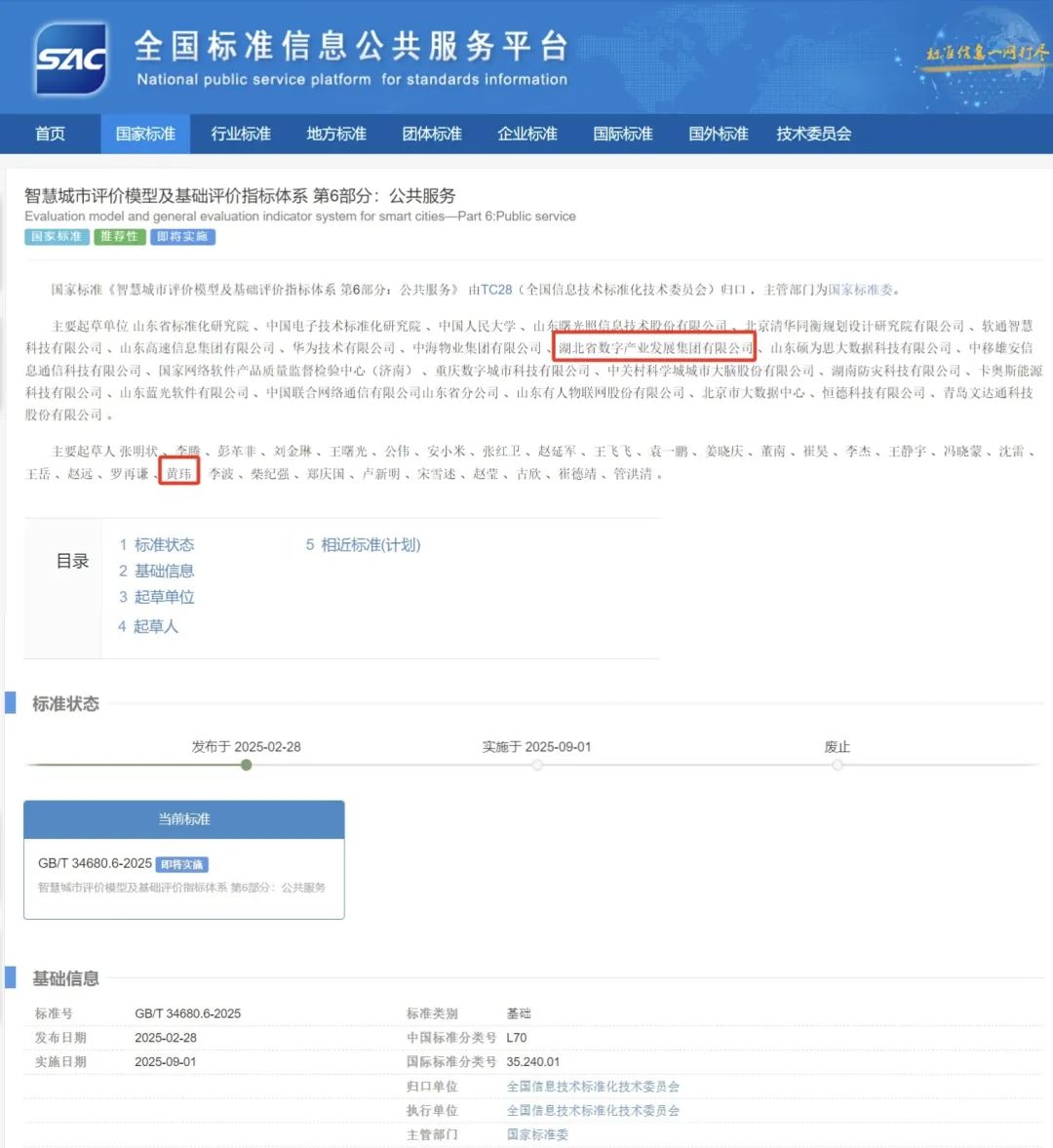
Task: Click the 中国标准分类号 value L70
Action: click(517, 1038)
